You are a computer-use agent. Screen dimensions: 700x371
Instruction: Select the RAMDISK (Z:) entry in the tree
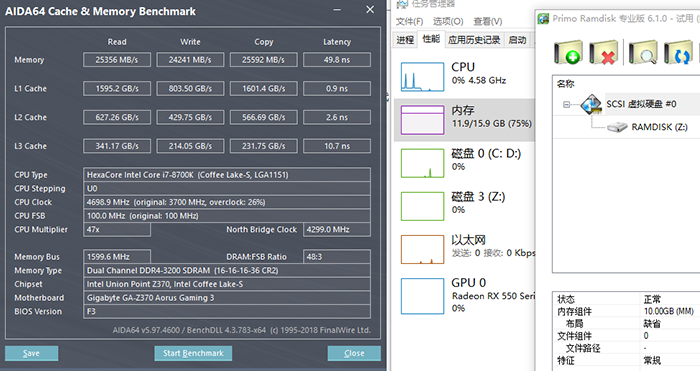pos(659,127)
